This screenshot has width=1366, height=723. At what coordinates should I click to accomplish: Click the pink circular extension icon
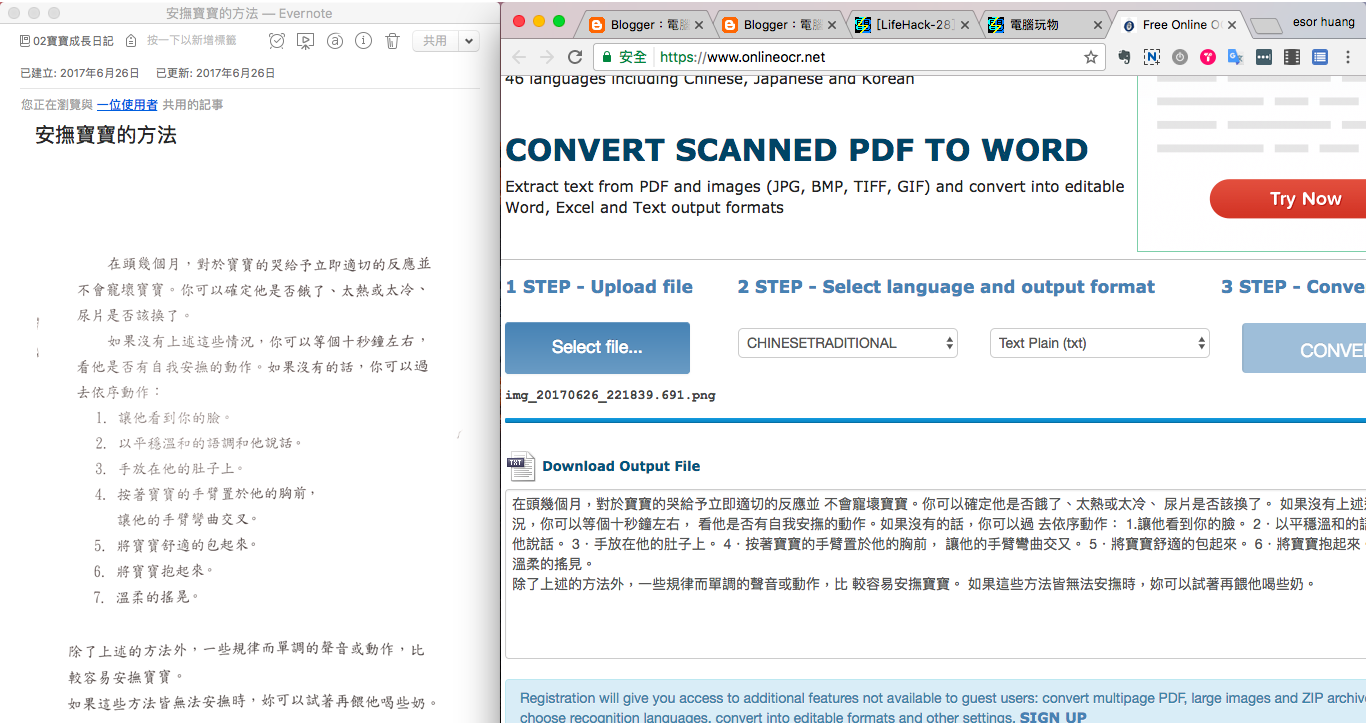pos(1208,57)
